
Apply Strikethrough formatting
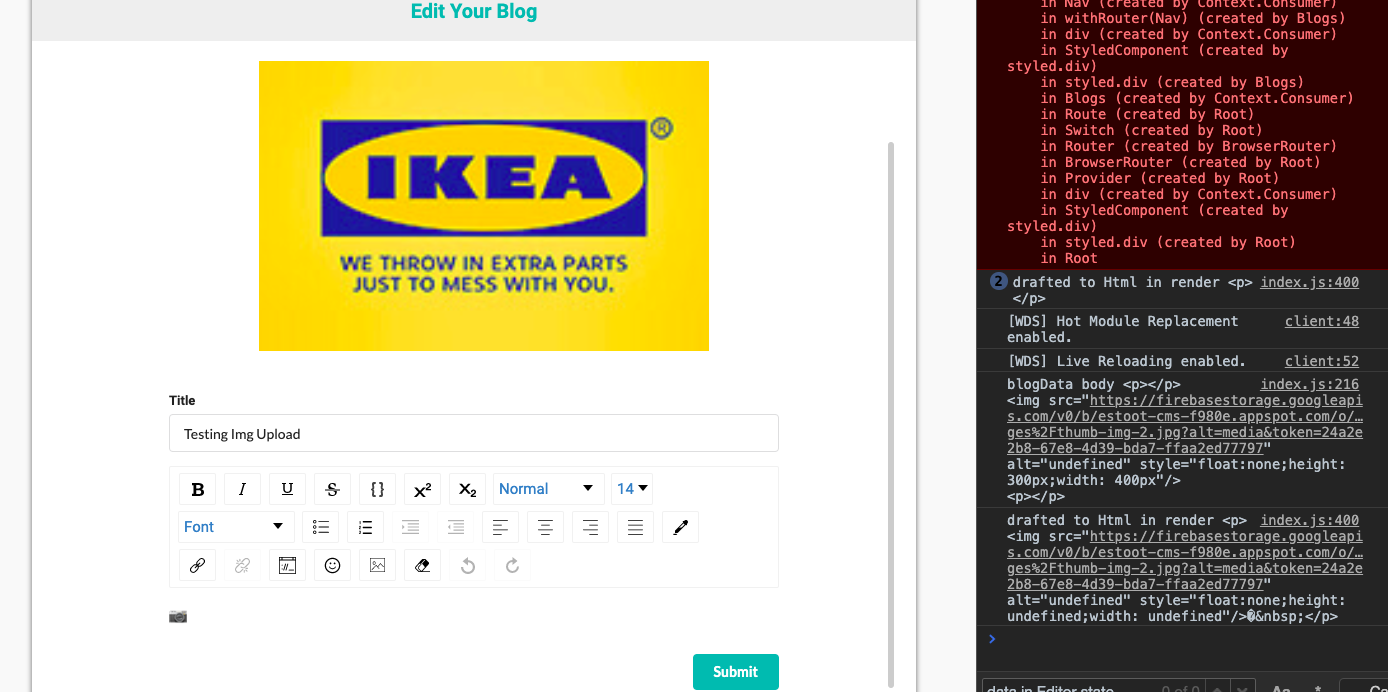pyautogui.click(x=332, y=489)
